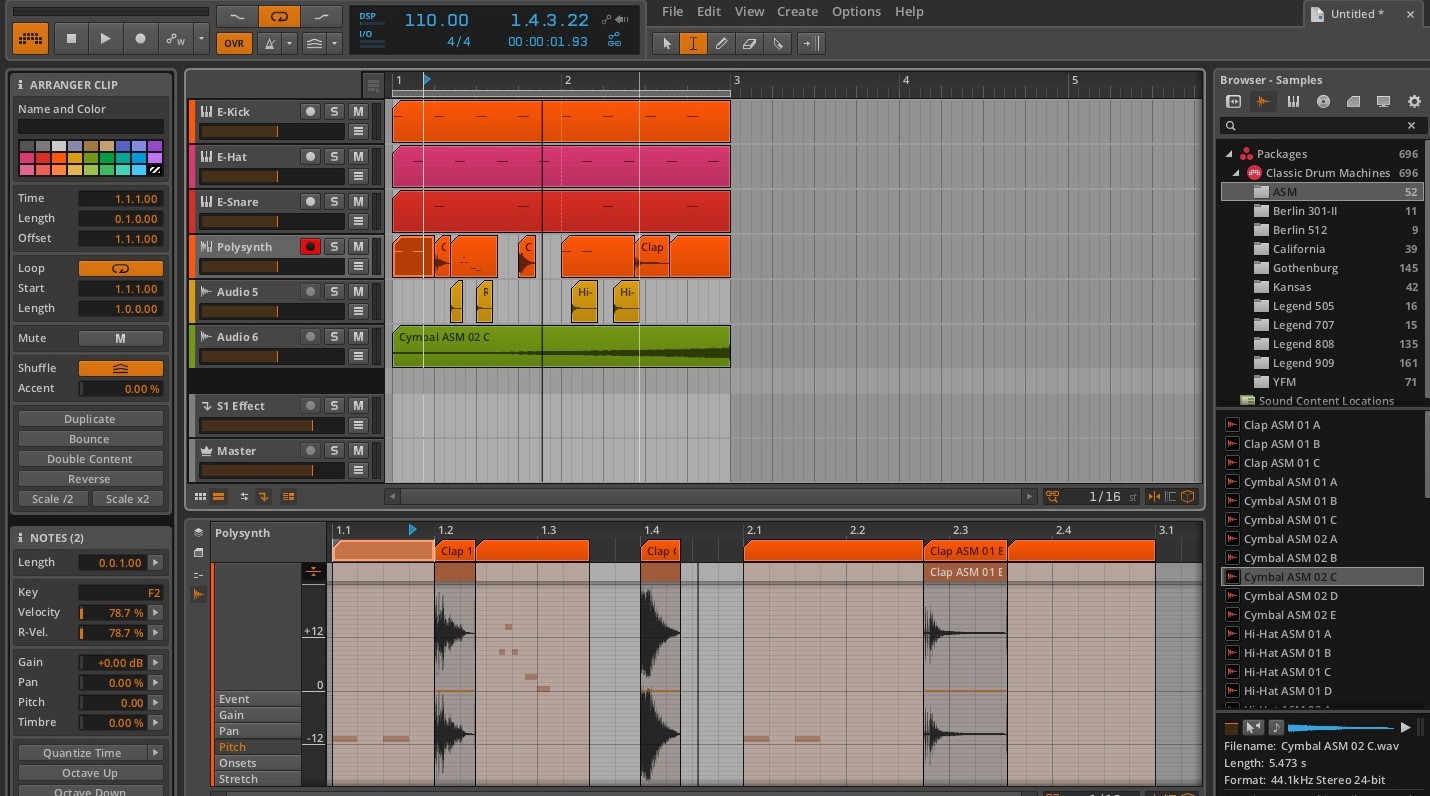Open the Create menu
This screenshot has width=1430, height=796.
coord(797,11)
